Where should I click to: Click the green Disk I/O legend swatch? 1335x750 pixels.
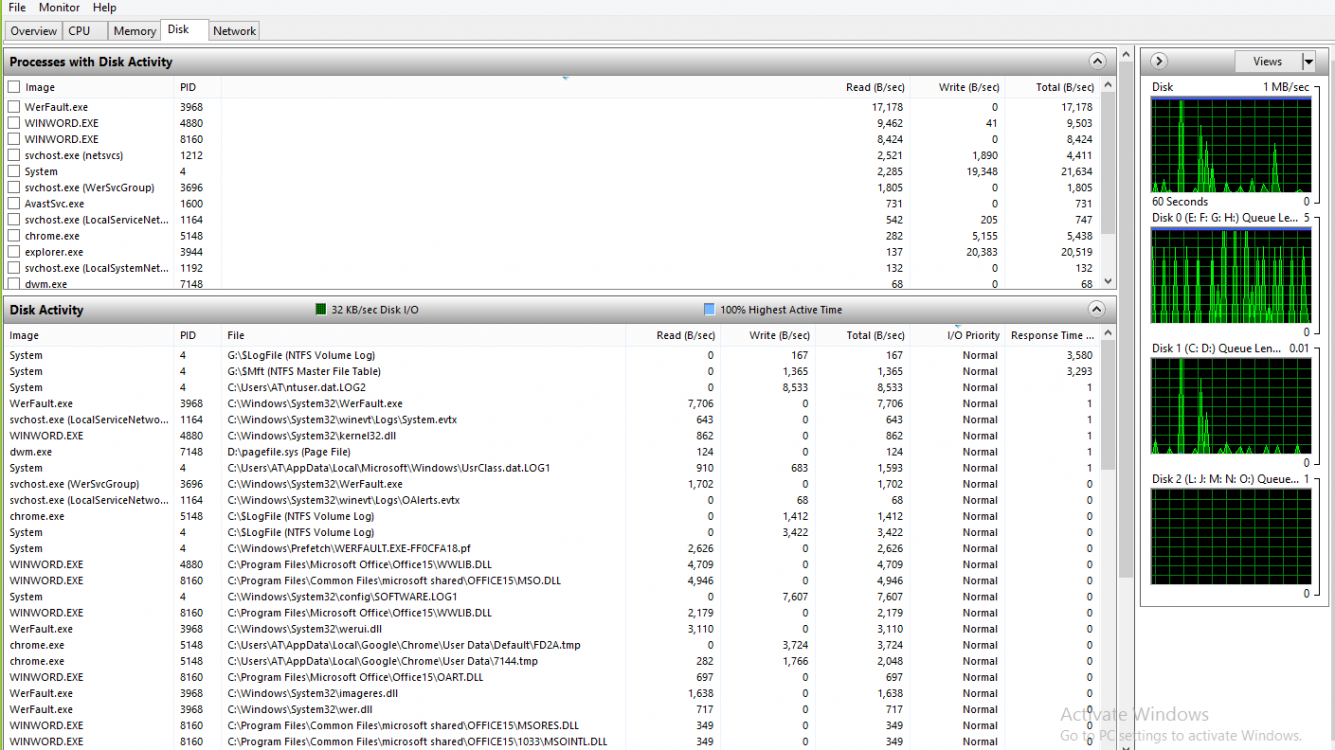click(x=321, y=310)
